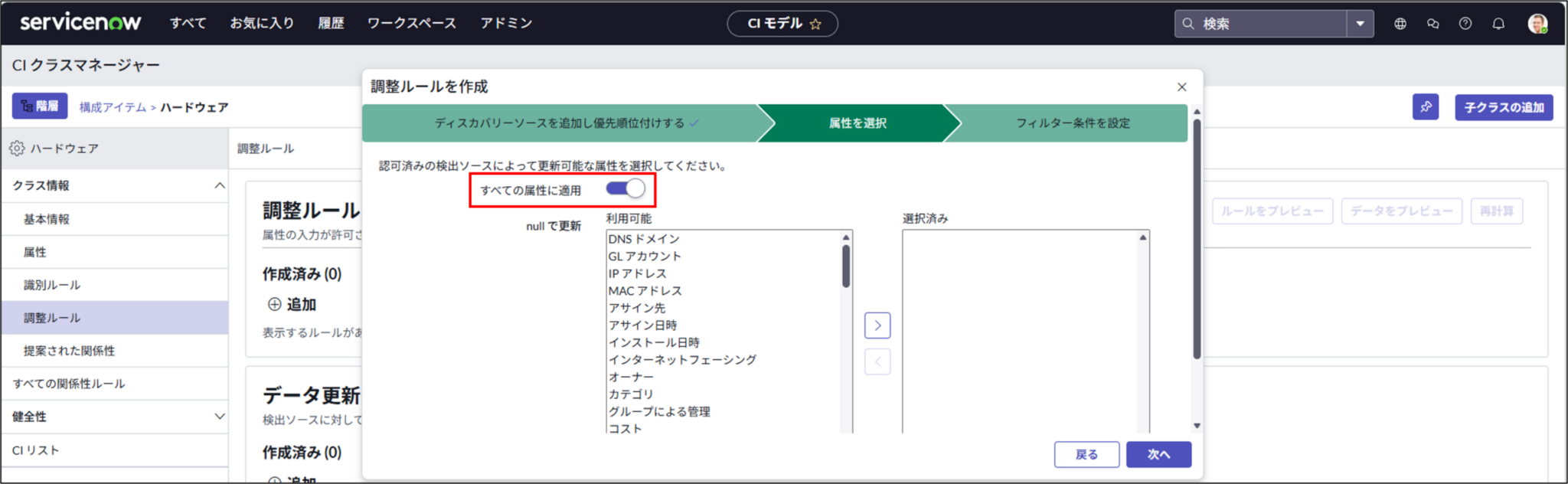
Task: Open the ワークスペース menu
Action: coord(412,23)
